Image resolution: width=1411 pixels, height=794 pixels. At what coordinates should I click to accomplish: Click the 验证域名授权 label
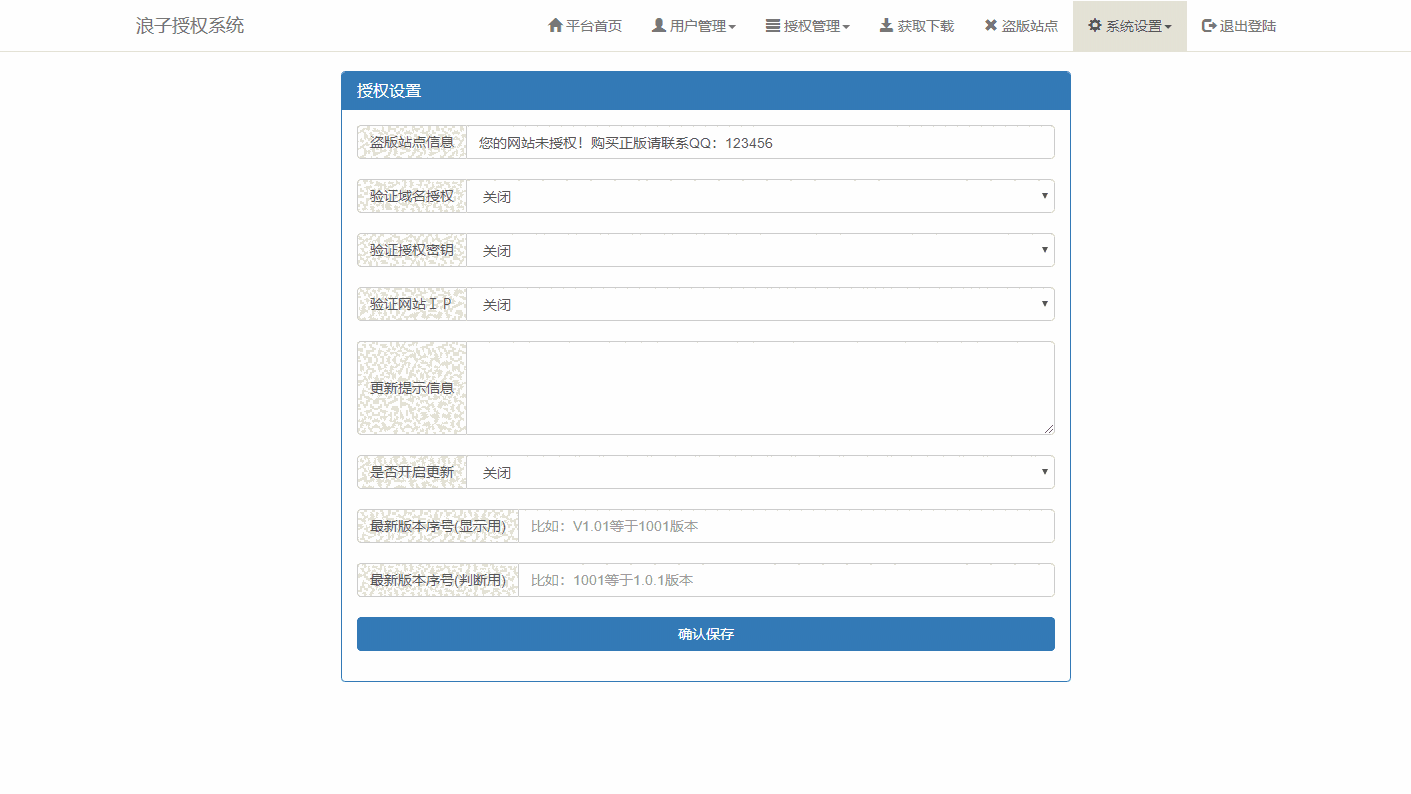(x=412, y=196)
